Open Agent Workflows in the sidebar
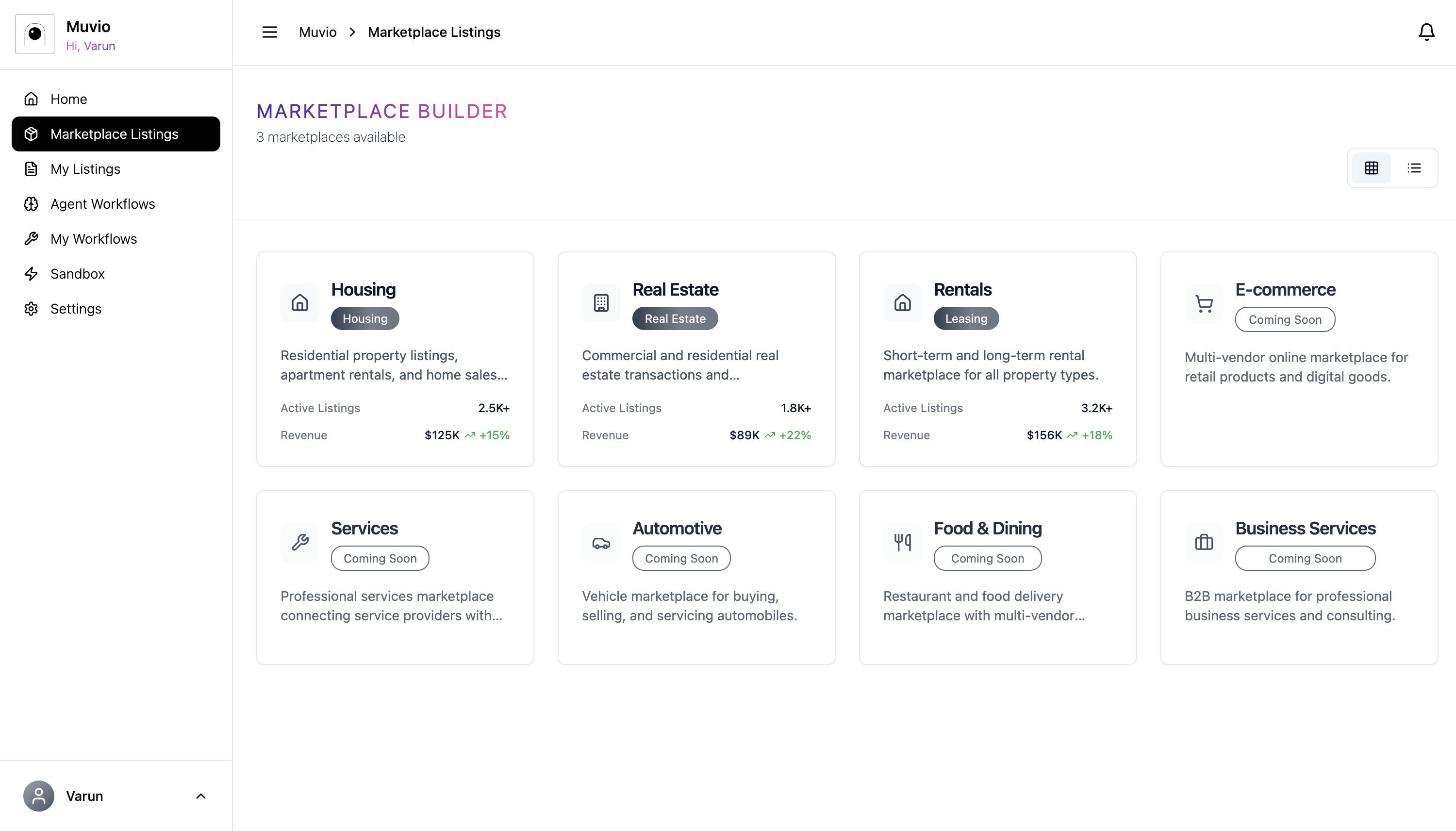This screenshot has height=831, width=1456. 103,204
